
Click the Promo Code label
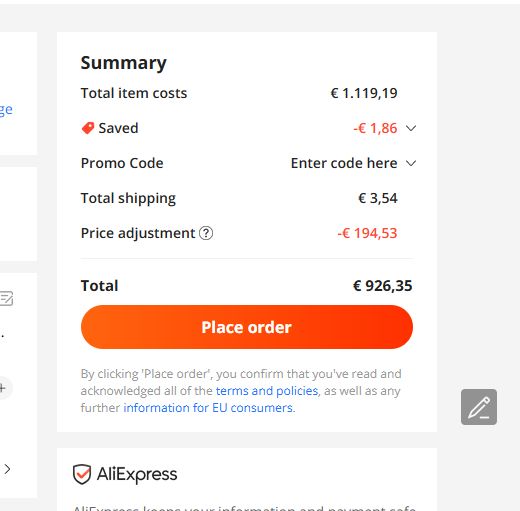point(122,163)
